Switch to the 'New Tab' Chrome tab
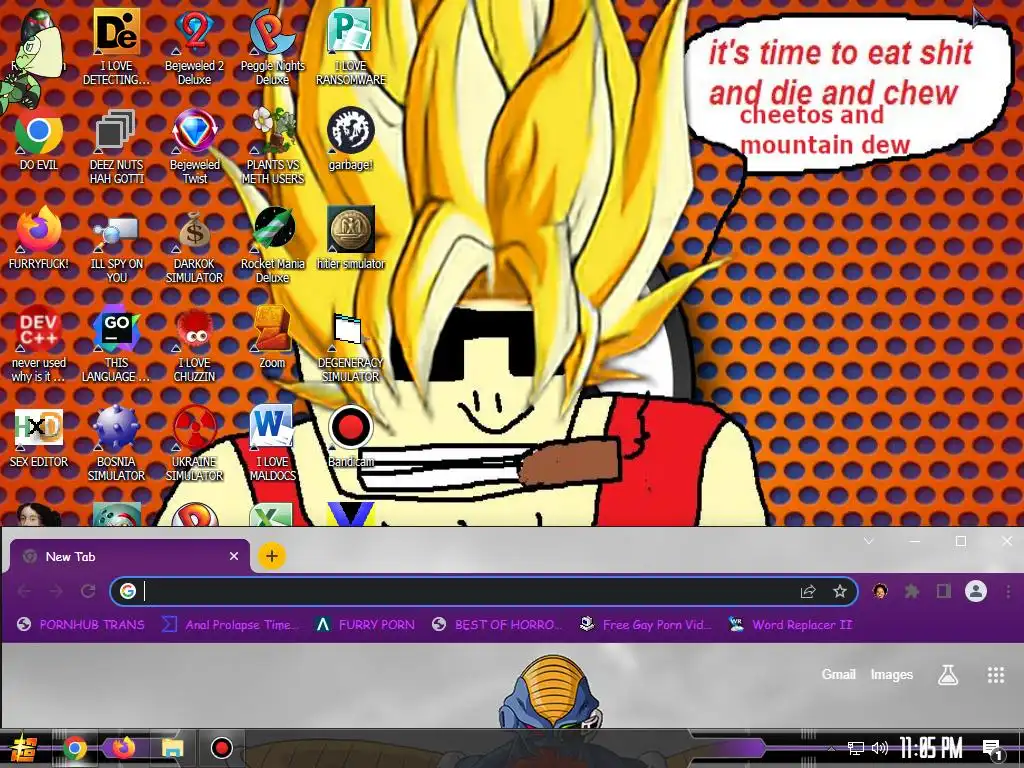The width and height of the screenshot is (1024, 768). (129, 556)
